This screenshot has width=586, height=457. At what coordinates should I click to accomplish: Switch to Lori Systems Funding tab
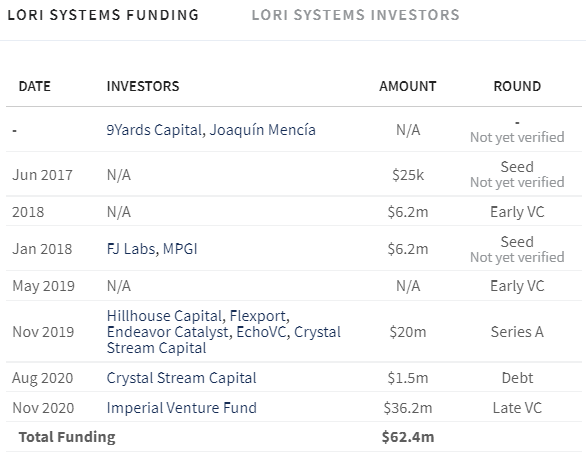tap(103, 15)
